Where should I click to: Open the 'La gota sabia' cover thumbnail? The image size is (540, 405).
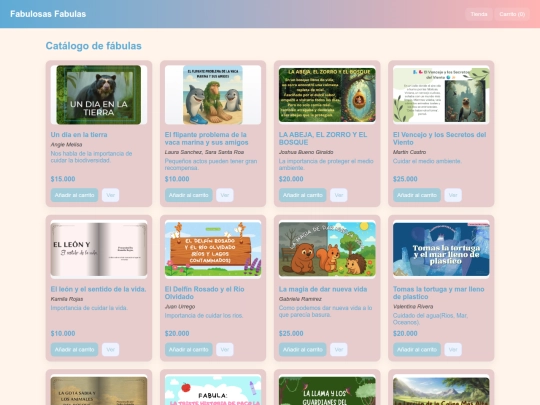pos(99,391)
